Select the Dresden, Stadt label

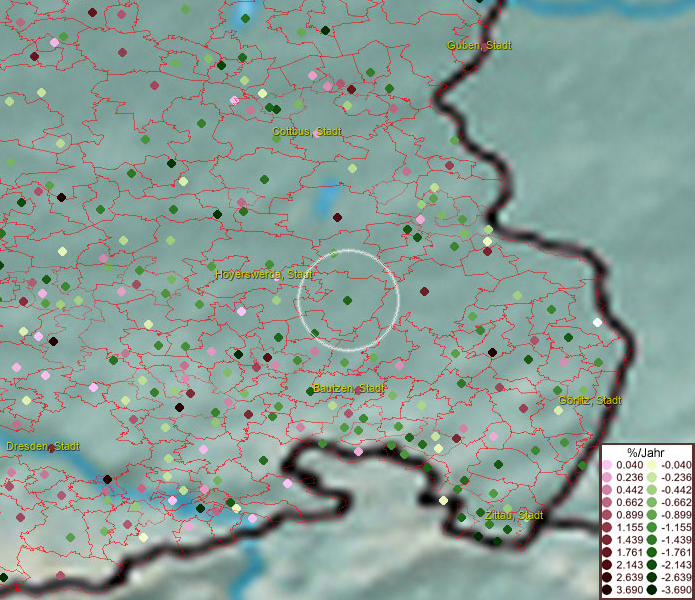(43, 446)
